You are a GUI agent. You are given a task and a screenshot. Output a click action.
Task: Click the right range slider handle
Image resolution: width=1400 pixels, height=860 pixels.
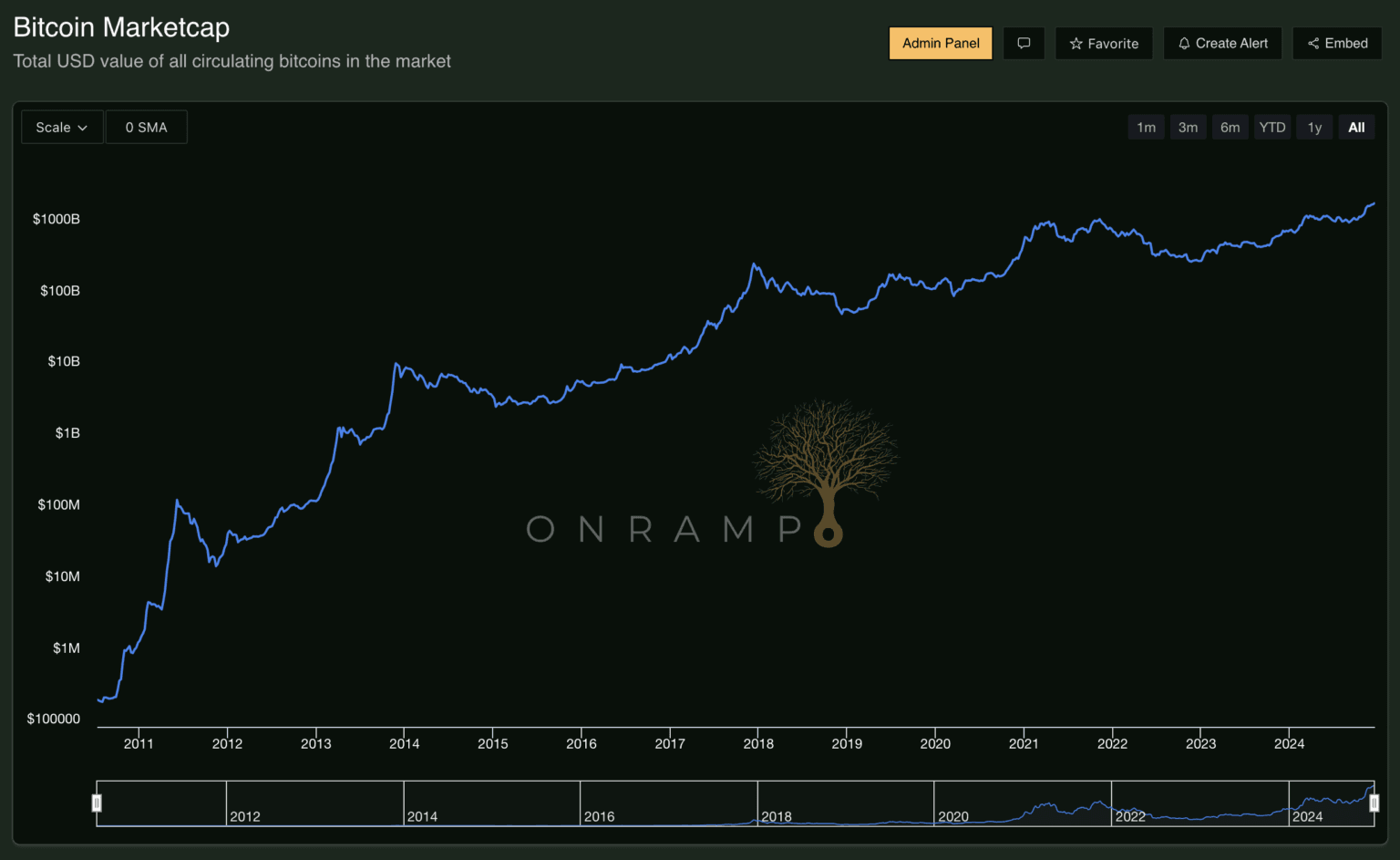tap(1374, 803)
